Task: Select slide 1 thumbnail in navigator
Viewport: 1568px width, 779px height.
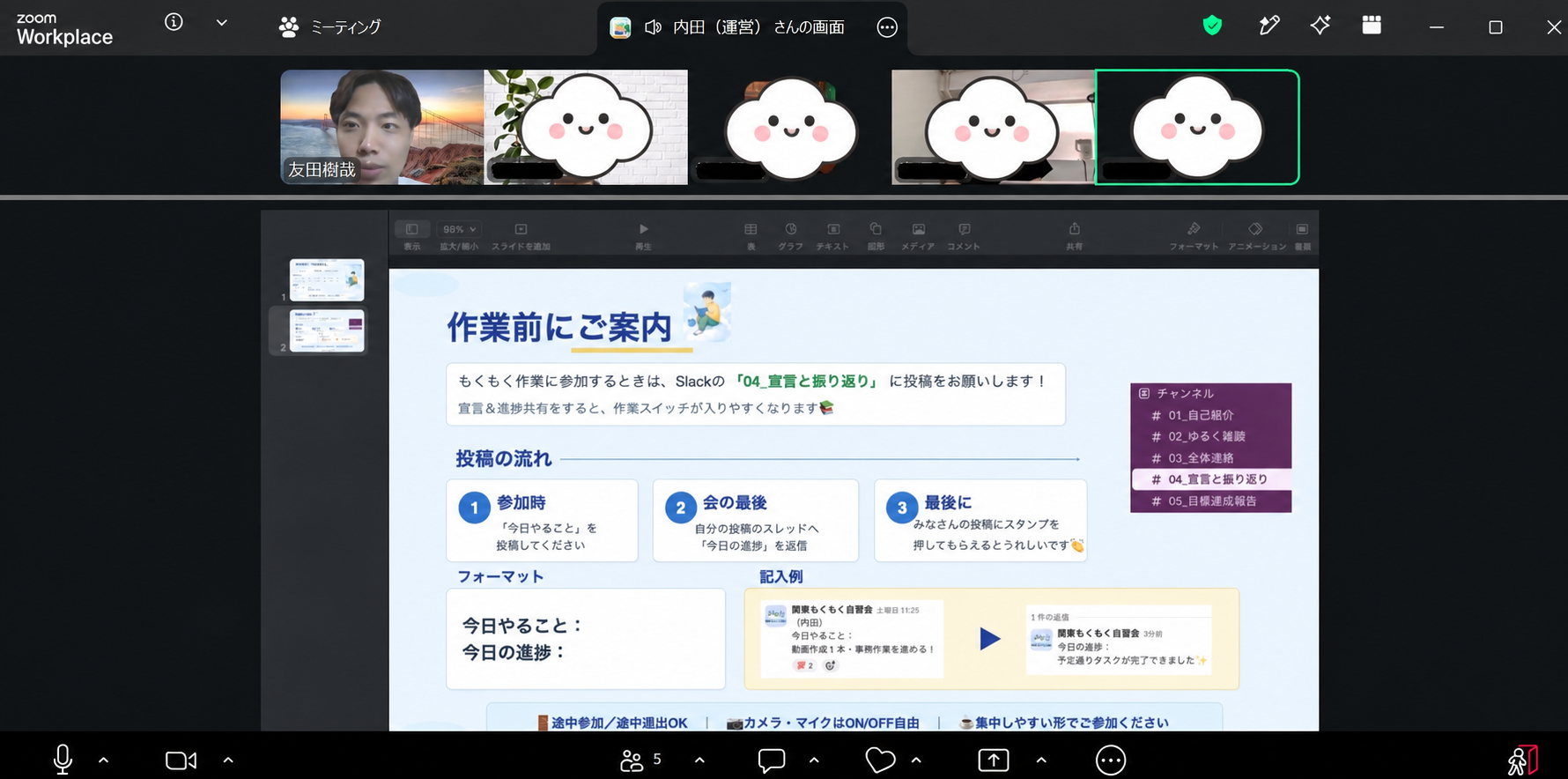Action: coord(327,280)
